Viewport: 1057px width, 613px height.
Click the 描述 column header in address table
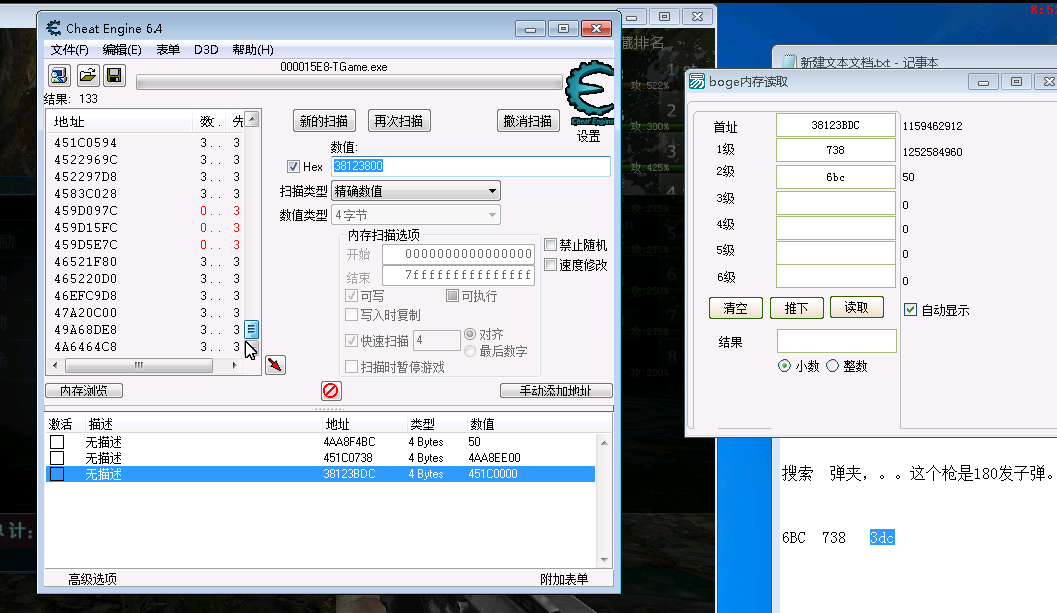(100, 424)
